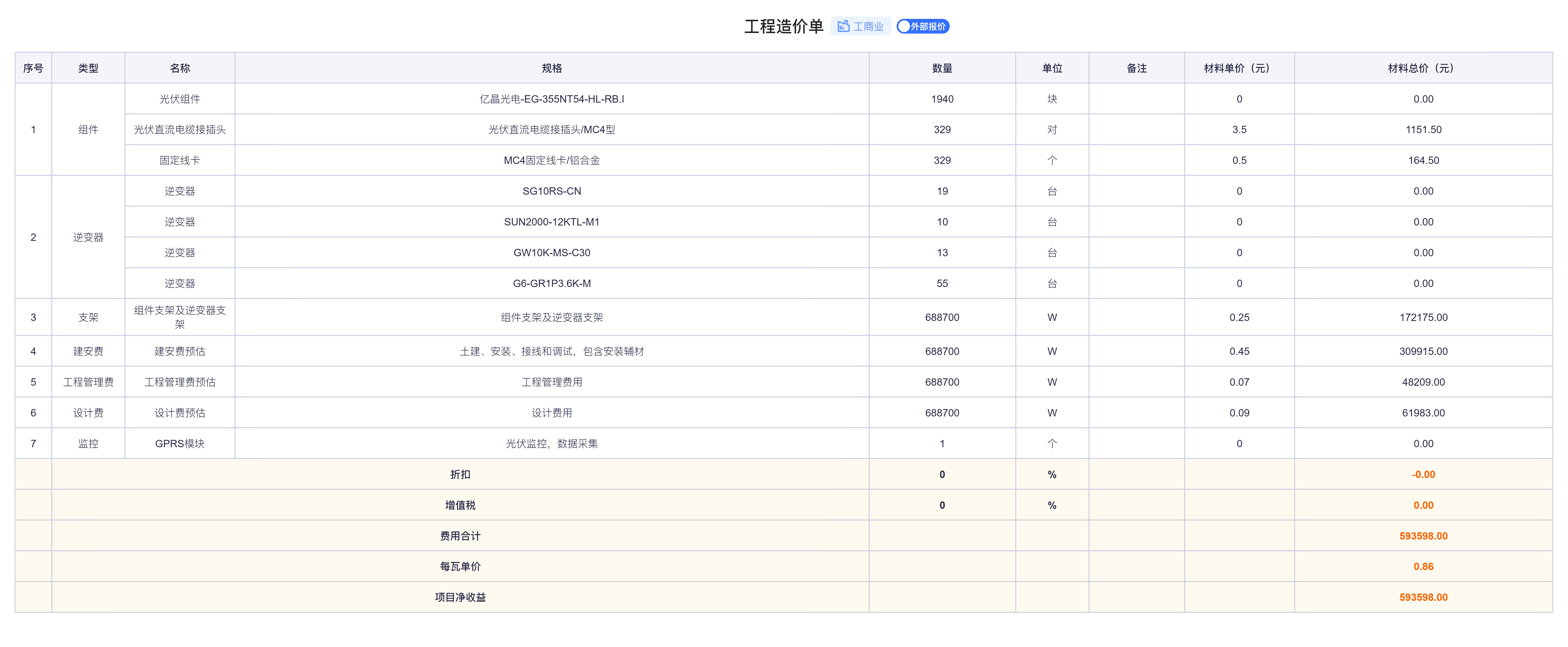
Task: Select spec MC4固定线卡/铝合金
Action: [551, 160]
